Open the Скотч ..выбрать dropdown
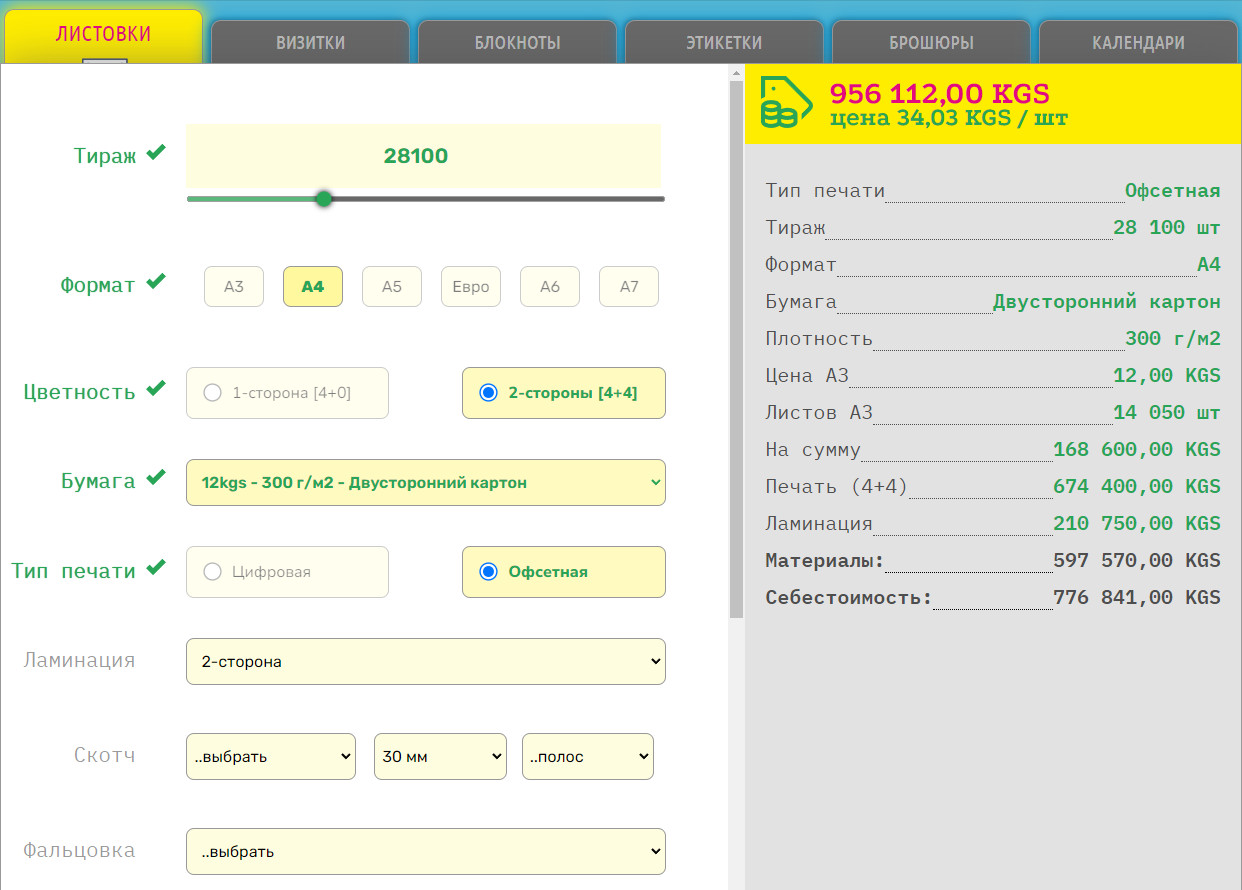The height and width of the screenshot is (890, 1242). [x=271, y=757]
